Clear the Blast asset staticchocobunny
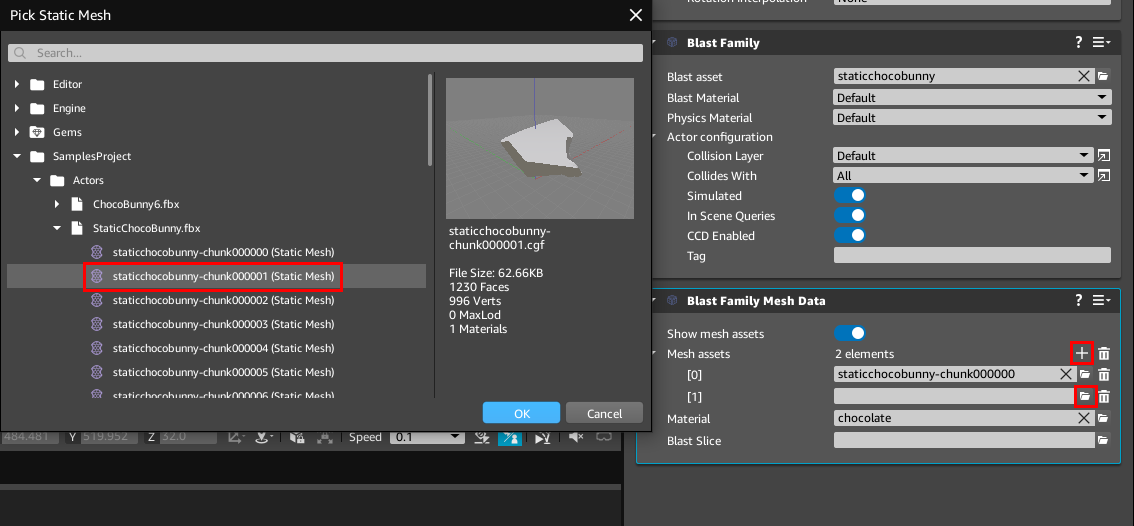Screen dimensions: 1134x526 [x=1083, y=76]
